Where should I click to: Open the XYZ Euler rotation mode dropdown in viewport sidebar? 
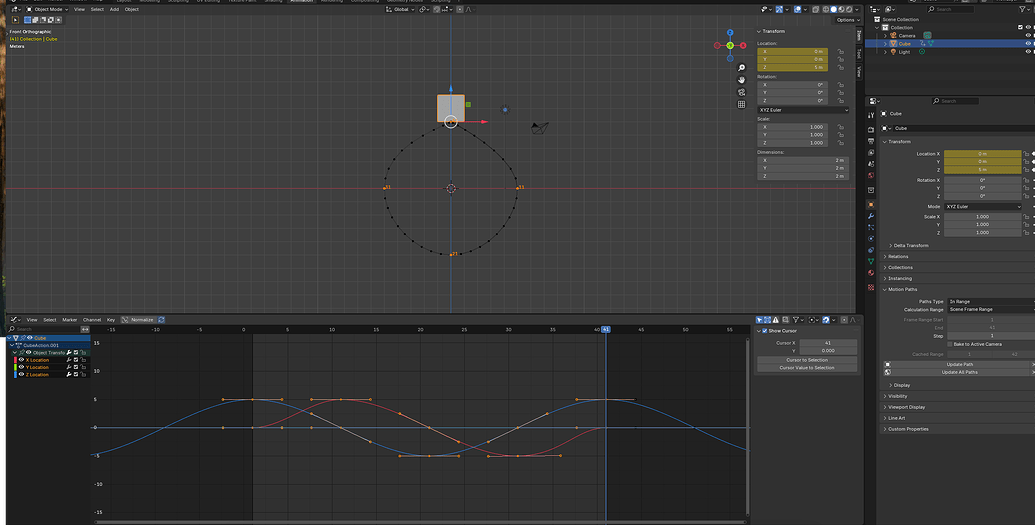point(803,110)
